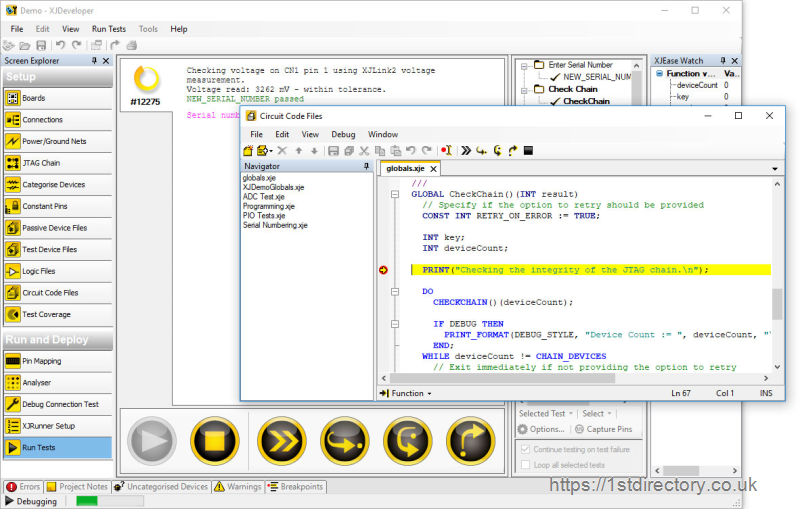Screen dimensions: 800x509
Task: Open the JTAG Chain screen
Action: pos(58,163)
